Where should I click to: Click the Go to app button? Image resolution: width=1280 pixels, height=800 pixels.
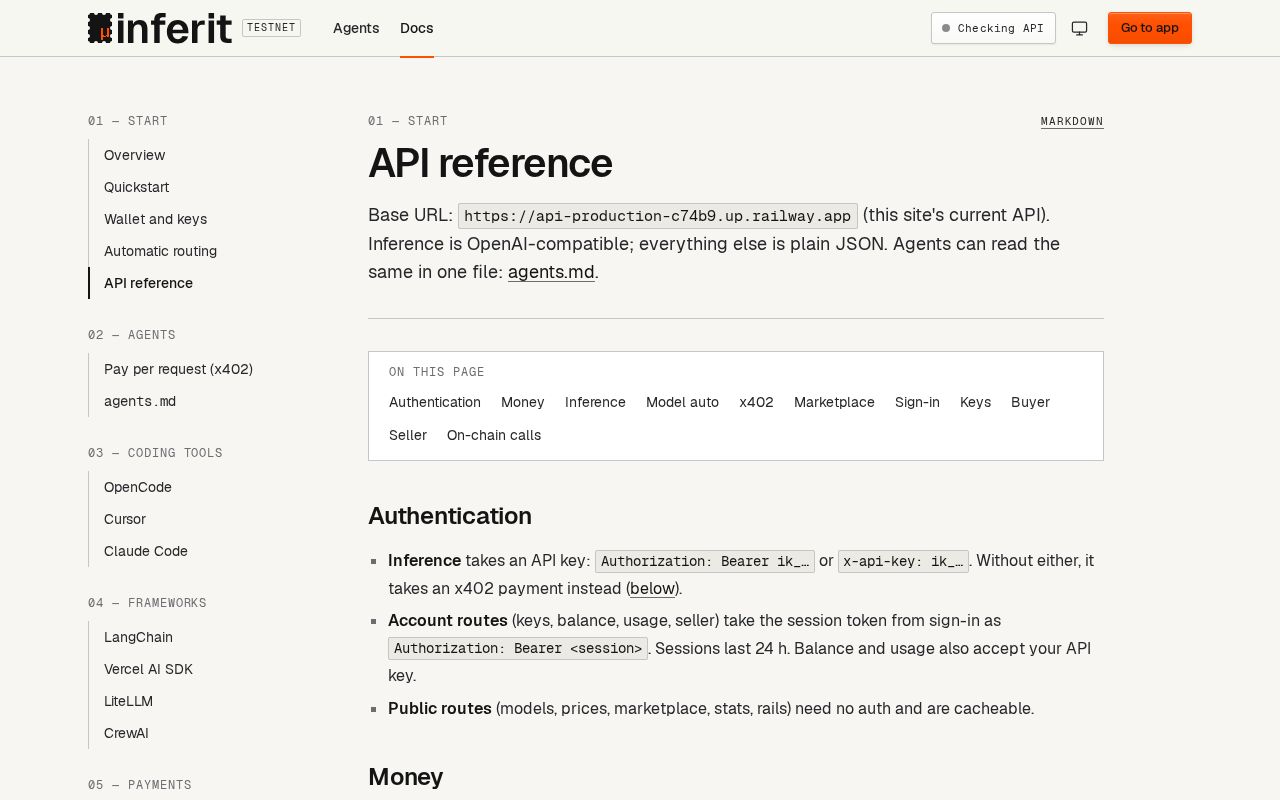click(x=1150, y=28)
